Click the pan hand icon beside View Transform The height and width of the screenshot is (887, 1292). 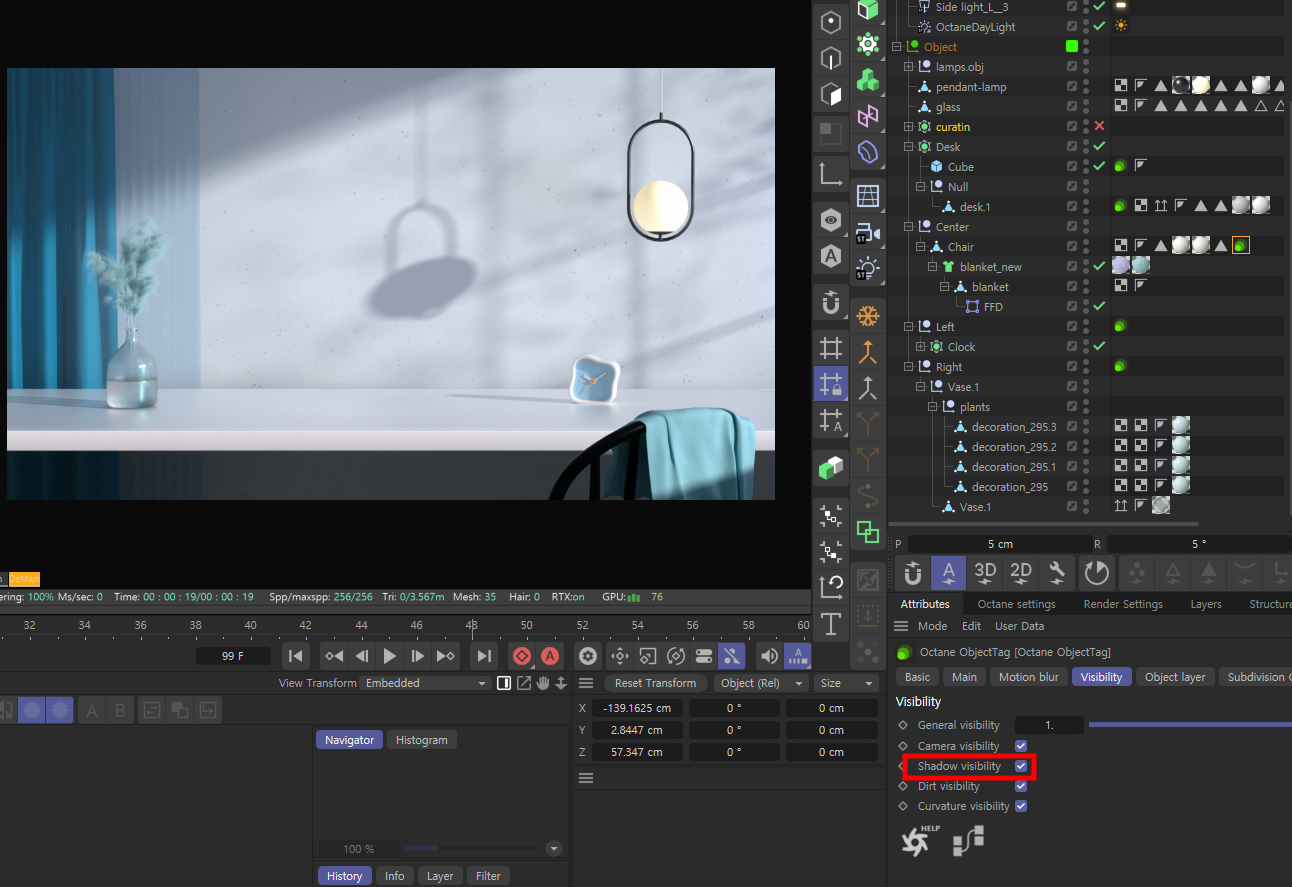pos(543,683)
